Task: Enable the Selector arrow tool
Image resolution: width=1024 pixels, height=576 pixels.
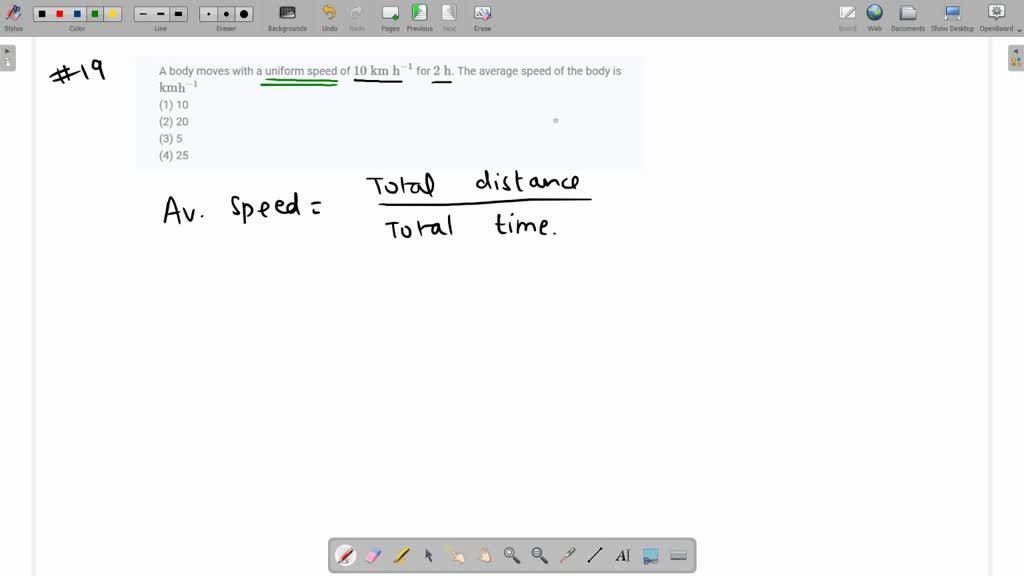Action: 428,555
